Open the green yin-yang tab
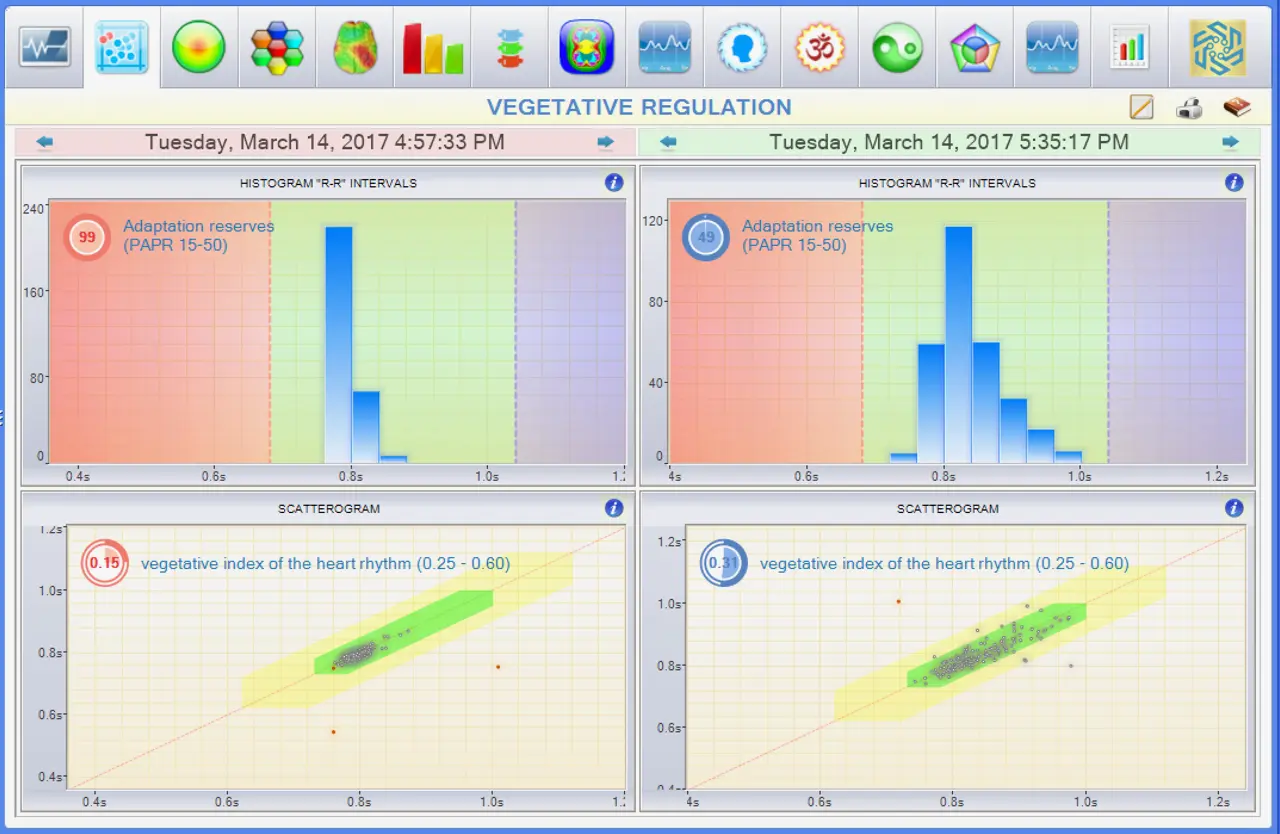Screen dimensions: 1280x834 pyautogui.click(x=897, y=47)
